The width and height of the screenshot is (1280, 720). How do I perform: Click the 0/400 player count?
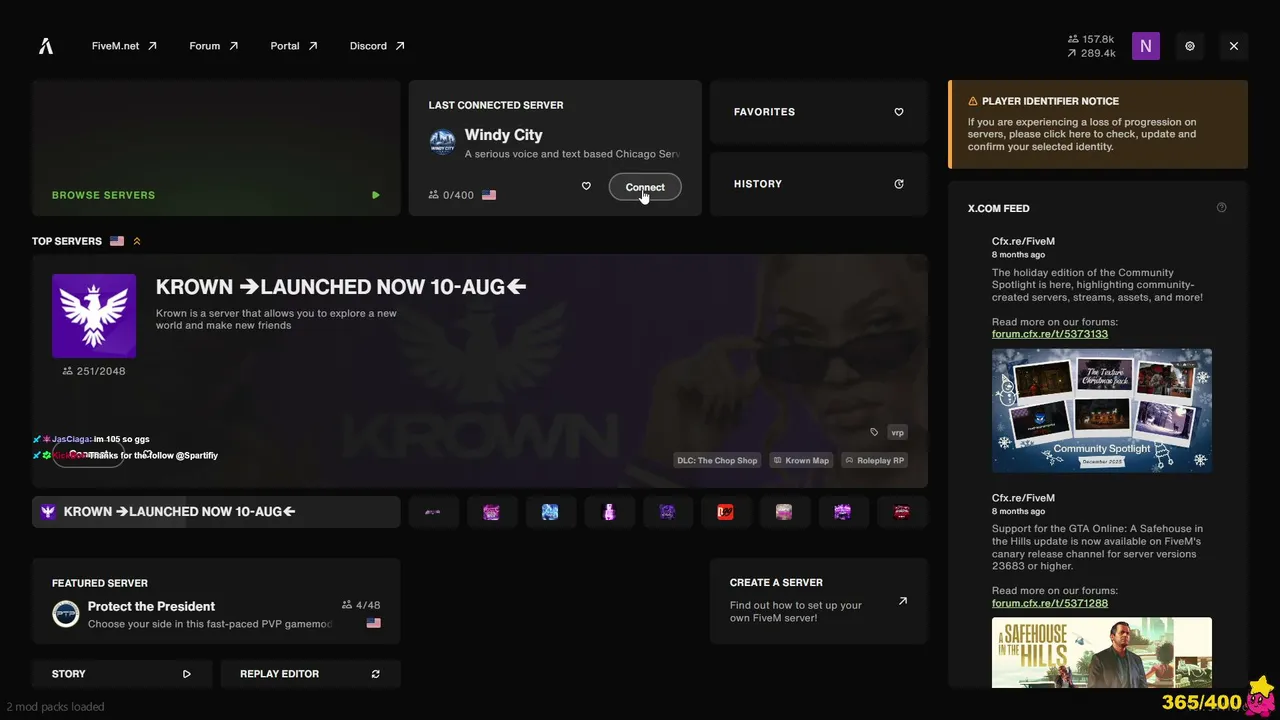451,195
